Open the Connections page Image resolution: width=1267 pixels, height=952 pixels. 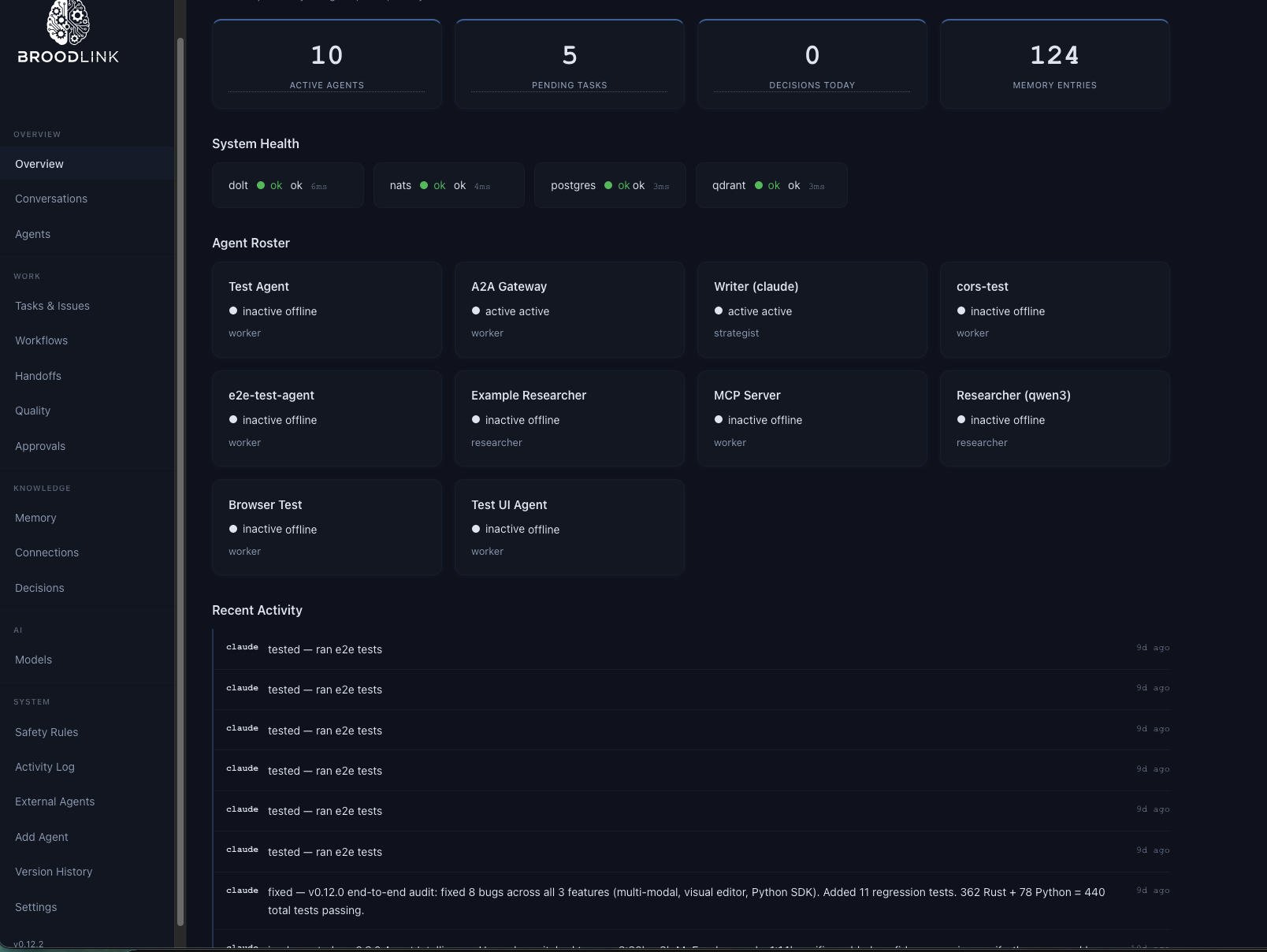point(87,552)
